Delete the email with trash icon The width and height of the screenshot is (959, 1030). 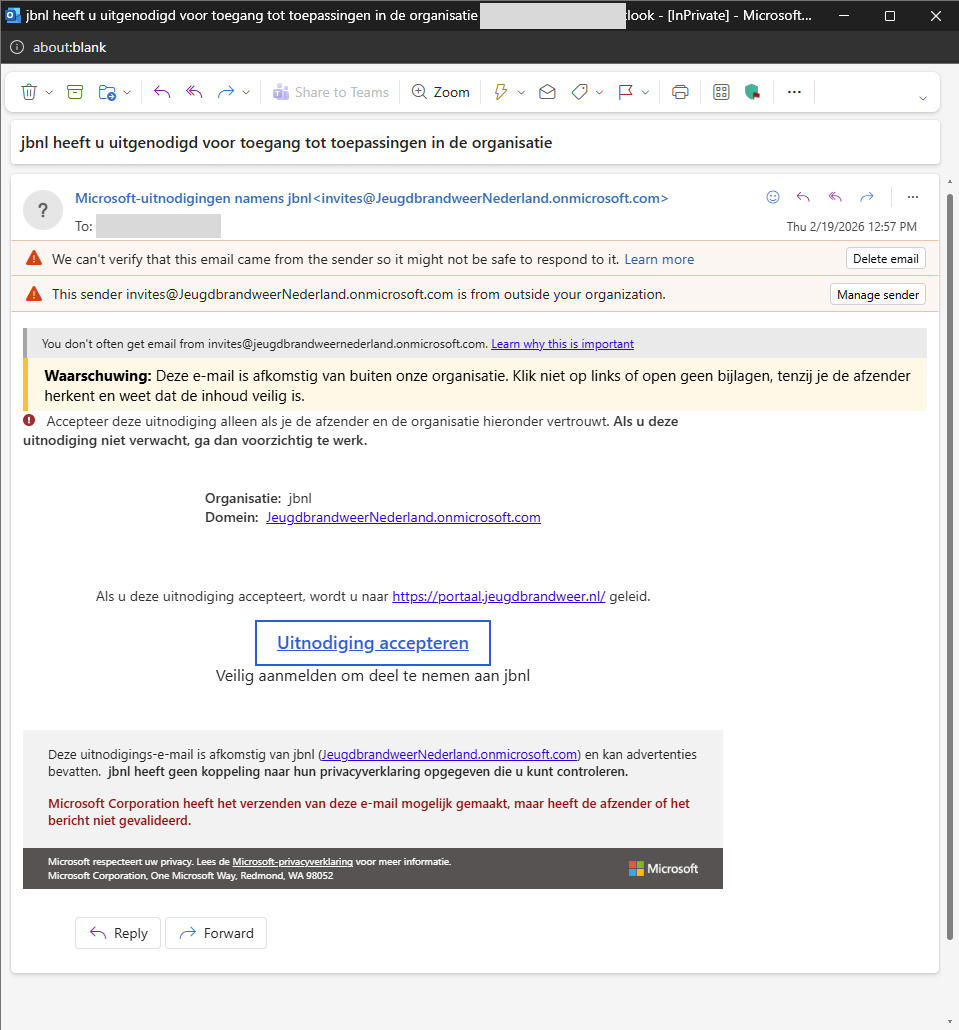[x=29, y=92]
